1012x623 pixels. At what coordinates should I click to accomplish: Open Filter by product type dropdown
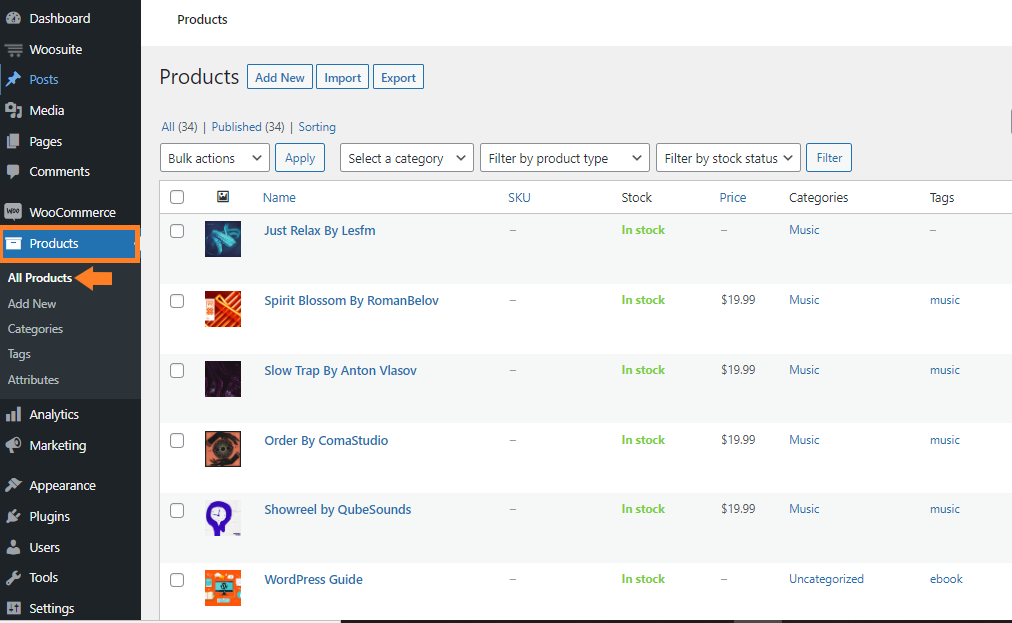[x=565, y=158]
